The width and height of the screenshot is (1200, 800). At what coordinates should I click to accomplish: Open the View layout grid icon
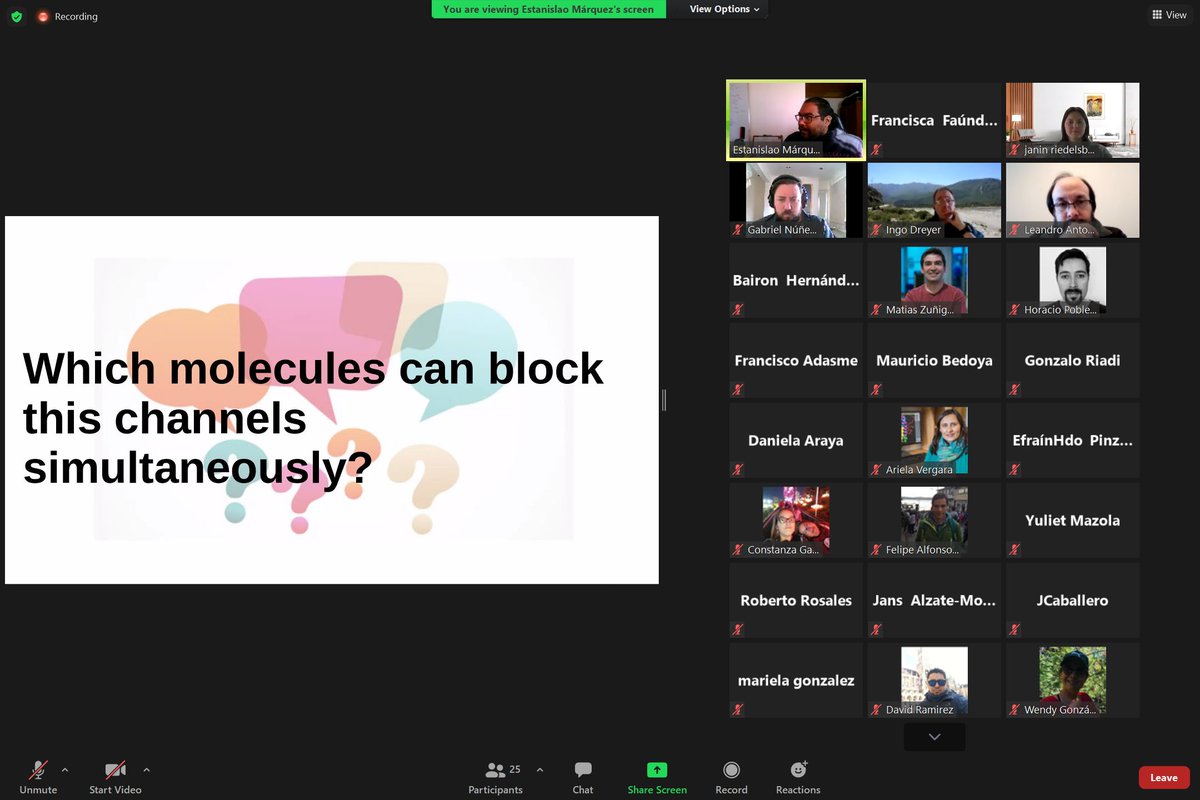[1157, 15]
